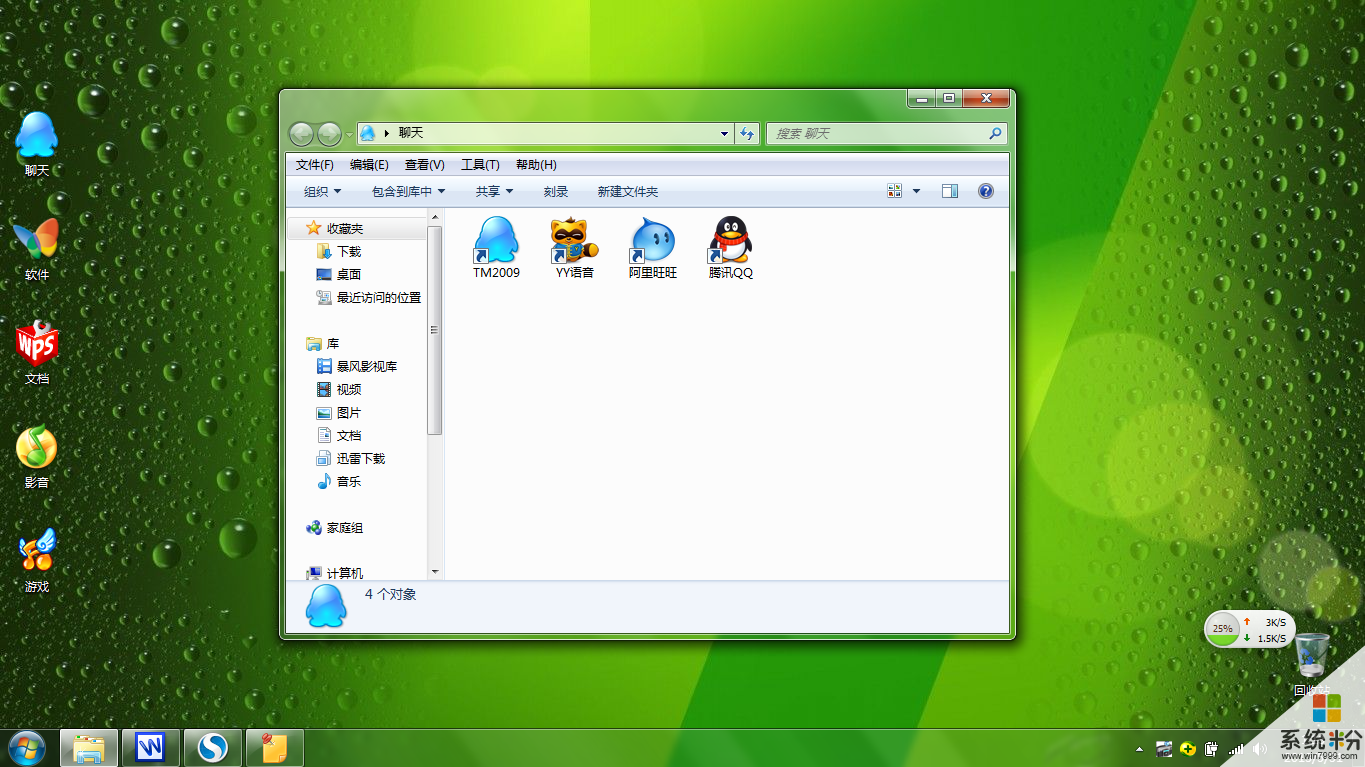This screenshot has width=1365, height=767.
Task: Open the 工具(T) menu
Action: click(480, 165)
